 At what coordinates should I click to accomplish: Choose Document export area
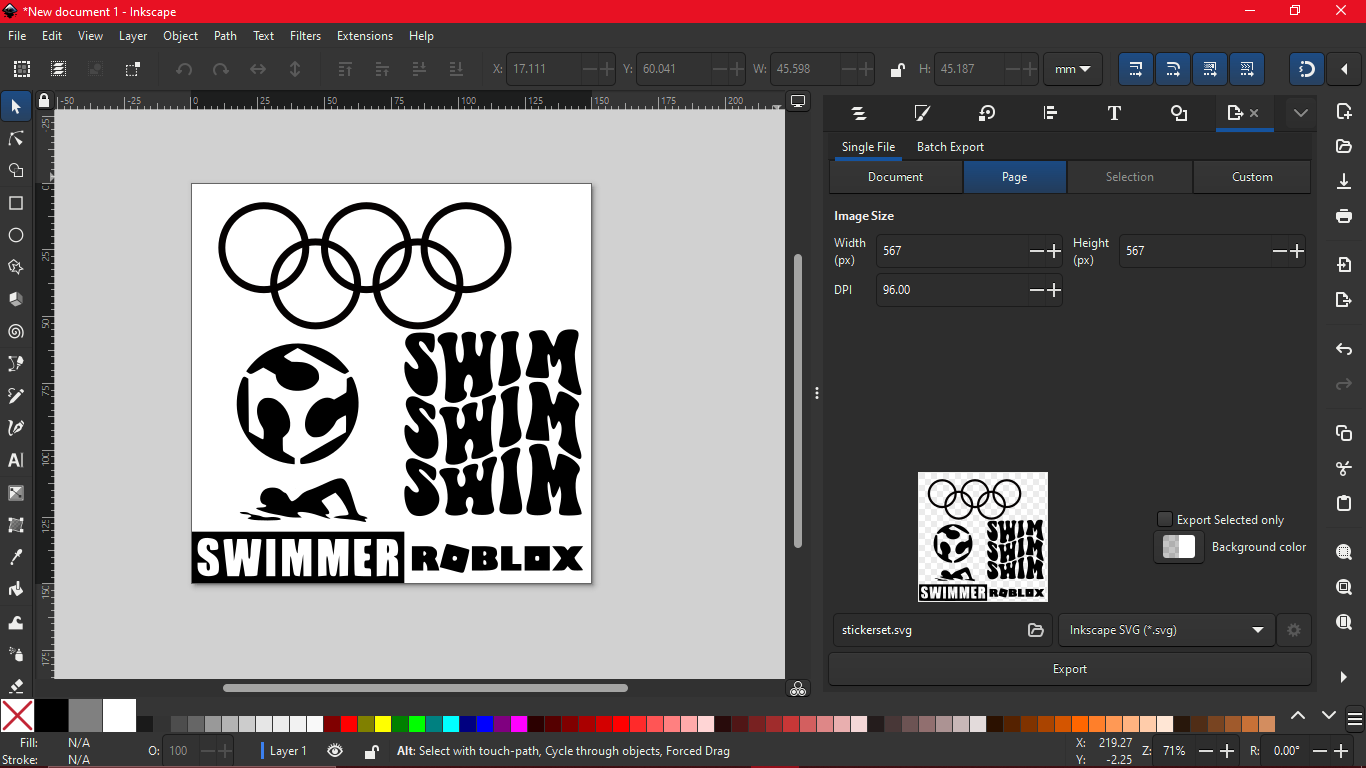pyautogui.click(x=895, y=177)
